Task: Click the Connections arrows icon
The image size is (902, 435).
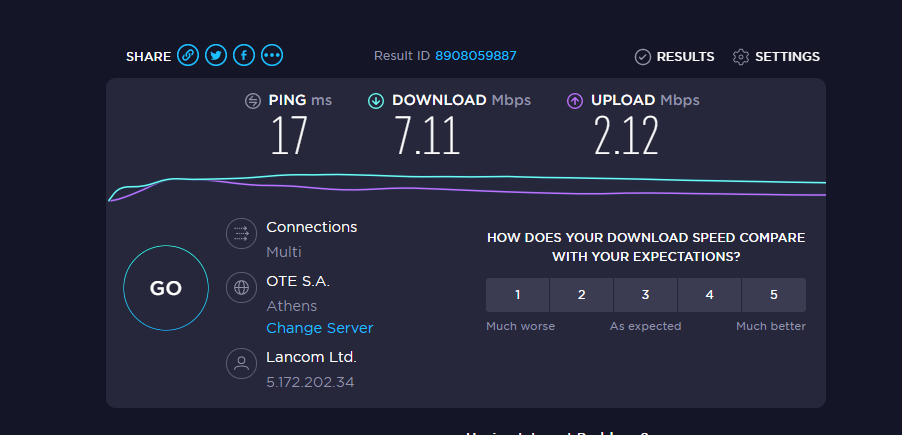Action: [x=241, y=233]
